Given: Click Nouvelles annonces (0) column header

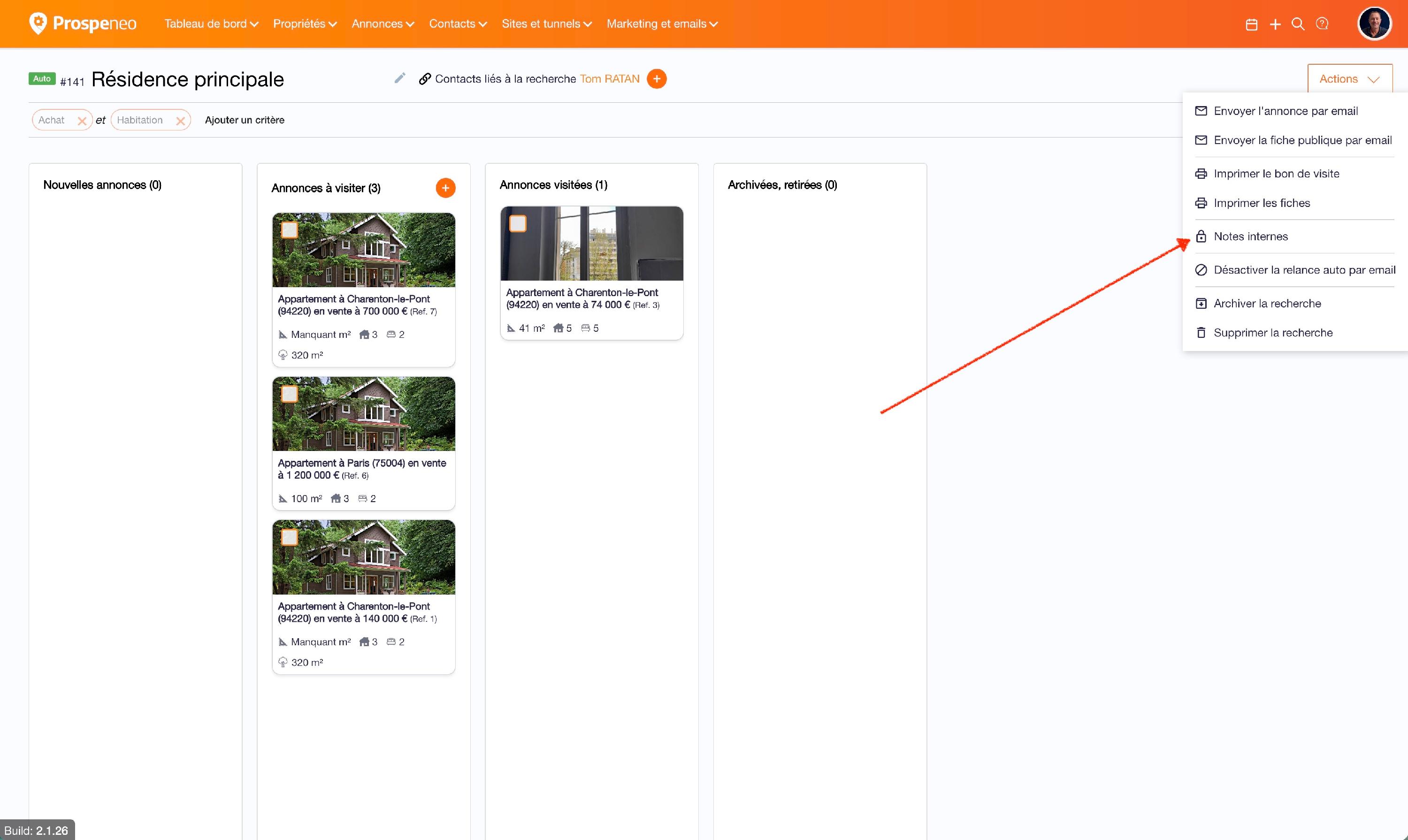Looking at the screenshot, I should click(102, 185).
